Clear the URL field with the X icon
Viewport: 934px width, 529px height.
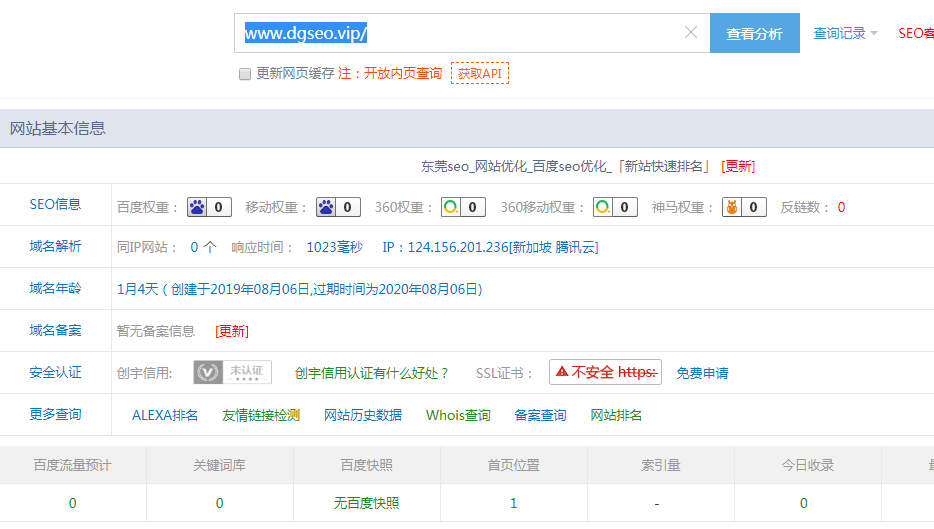click(x=690, y=32)
